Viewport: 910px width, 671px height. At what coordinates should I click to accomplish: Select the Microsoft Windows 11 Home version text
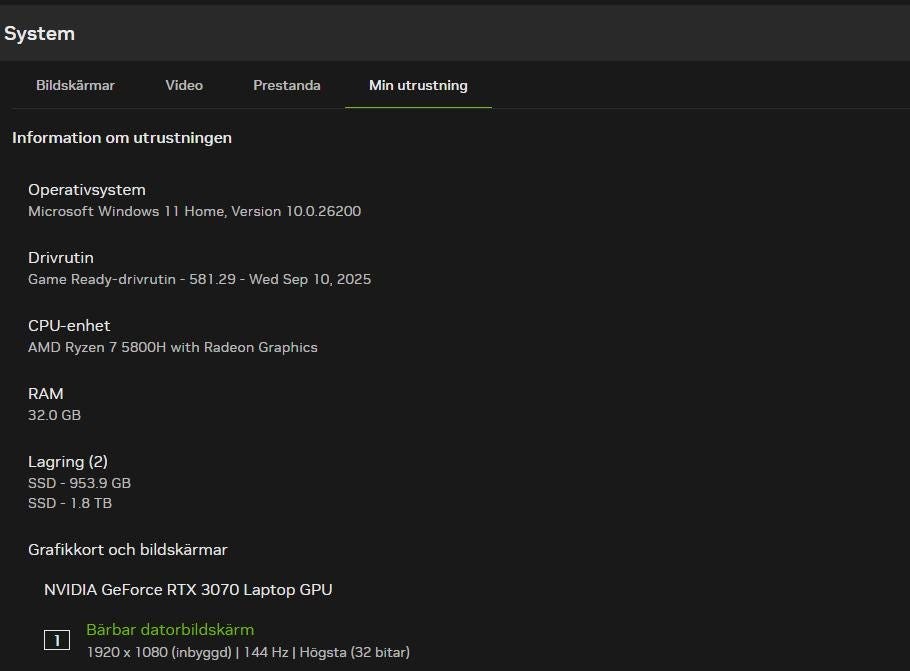click(x=194, y=211)
